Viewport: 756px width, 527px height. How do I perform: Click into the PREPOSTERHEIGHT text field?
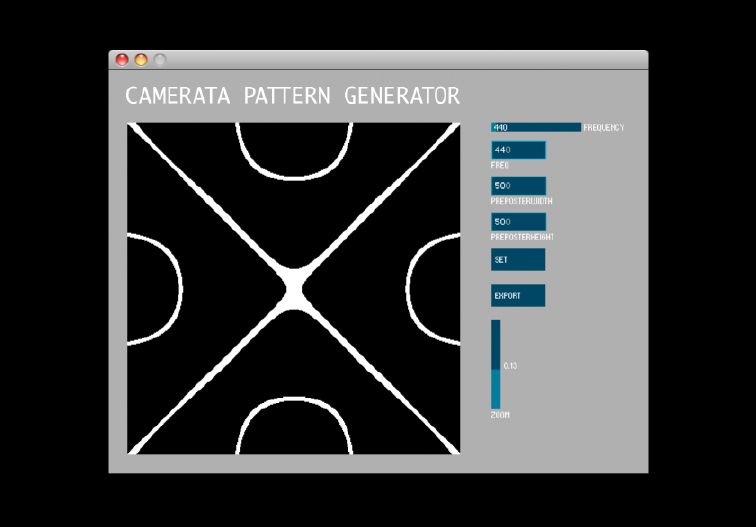[517, 222]
